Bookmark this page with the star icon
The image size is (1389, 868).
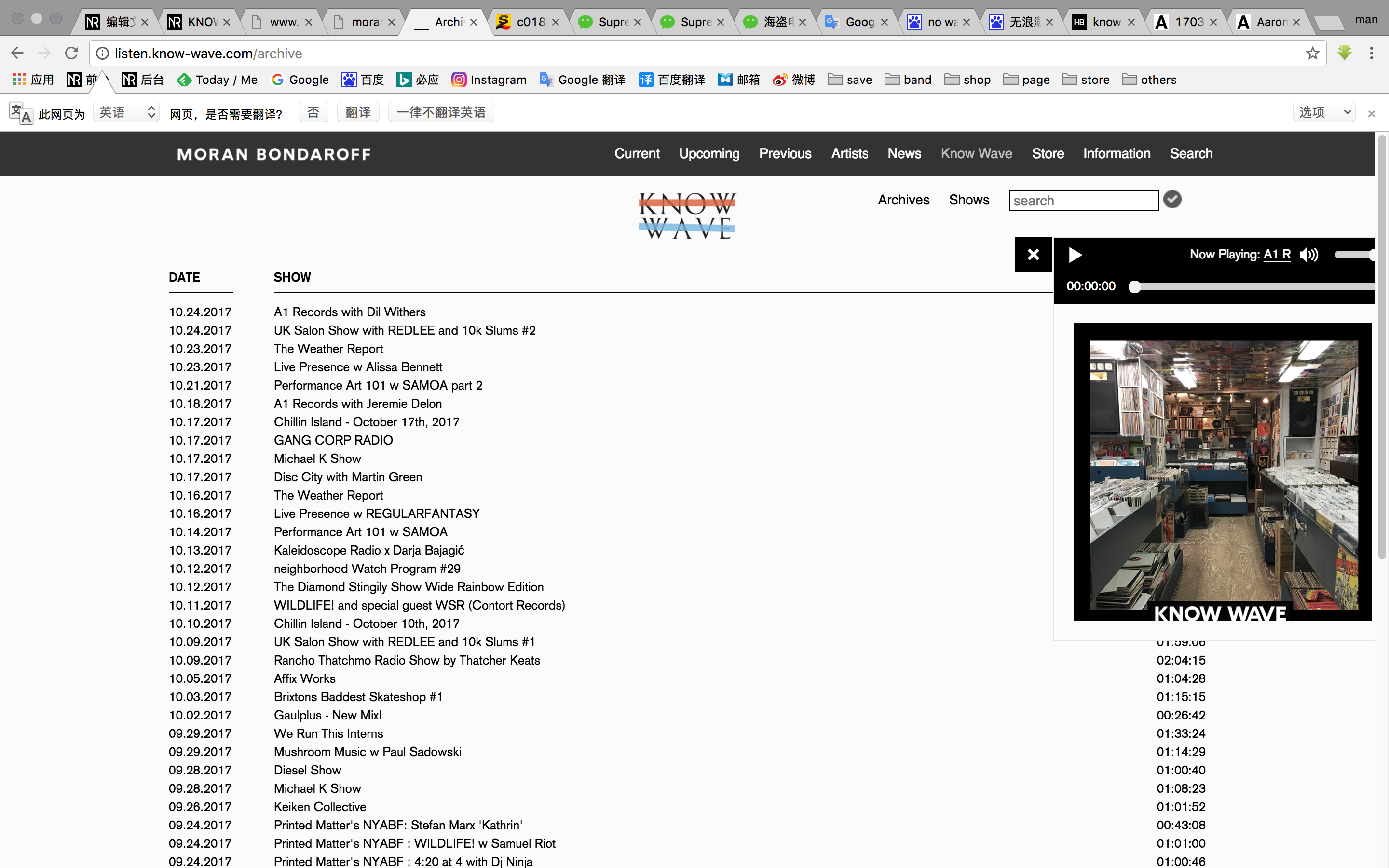(x=1312, y=54)
